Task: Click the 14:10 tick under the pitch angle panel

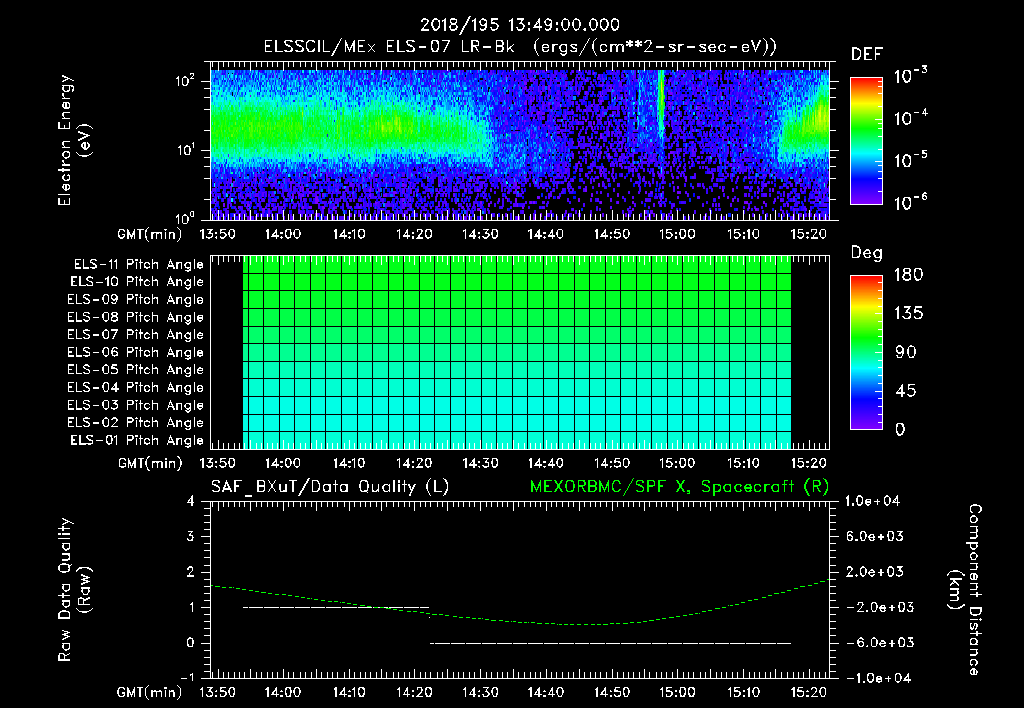Action: coord(349,463)
